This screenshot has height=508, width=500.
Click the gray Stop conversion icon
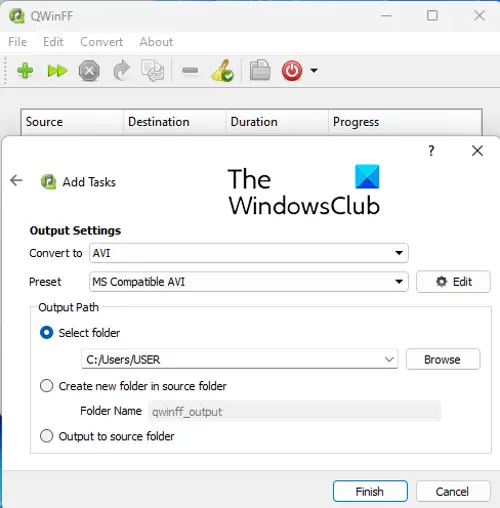point(89,71)
